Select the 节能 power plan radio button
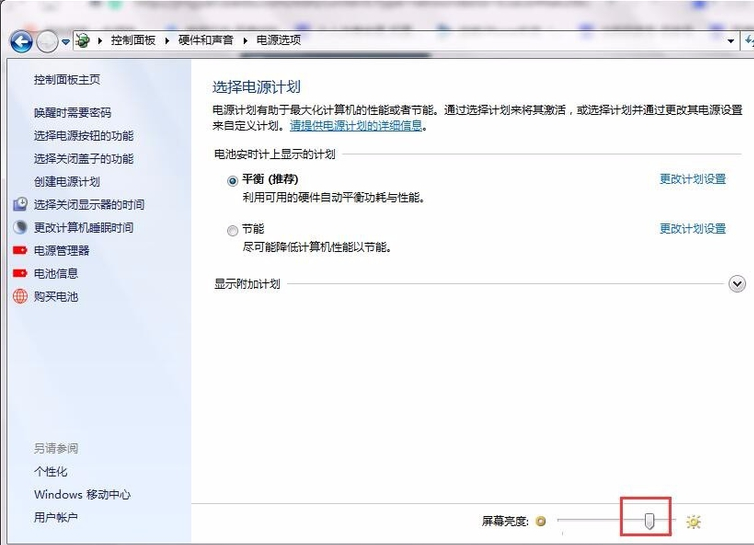Viewport: 754px width, 545px height. (x=233, y=230)
